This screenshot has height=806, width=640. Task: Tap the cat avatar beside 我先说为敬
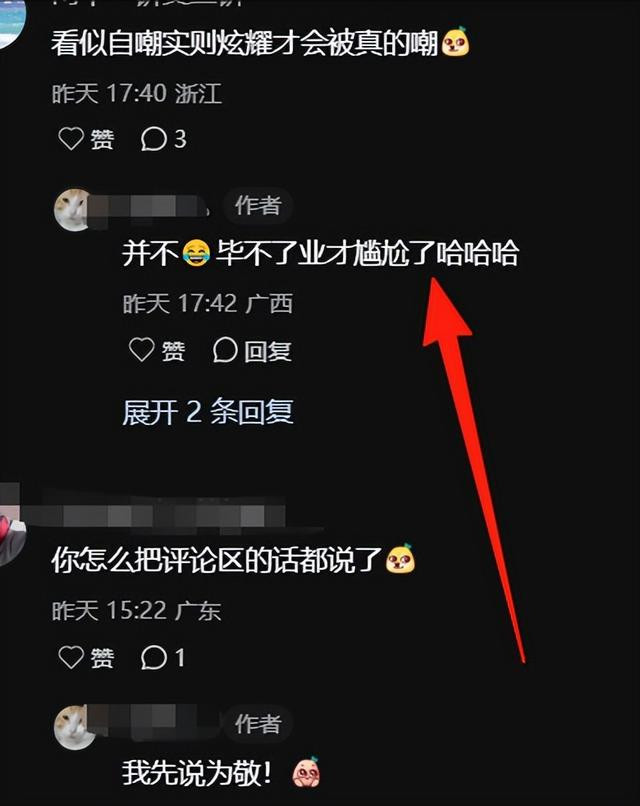coord(75,727)
